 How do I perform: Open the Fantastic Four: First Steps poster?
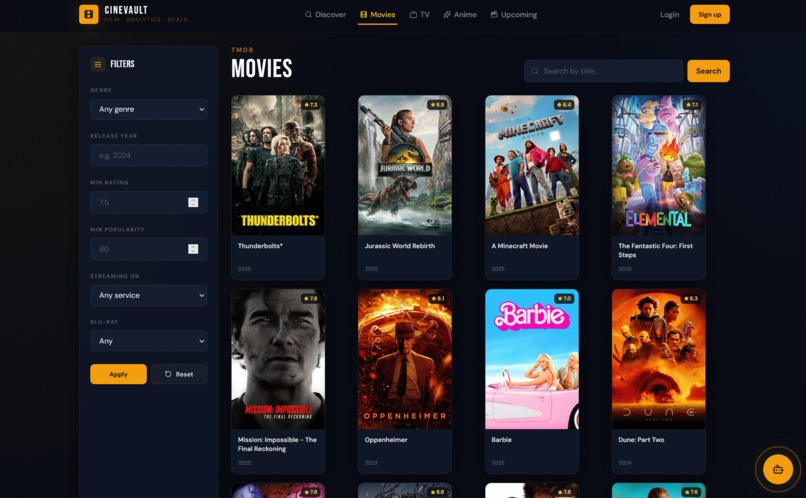pos(658,165)
